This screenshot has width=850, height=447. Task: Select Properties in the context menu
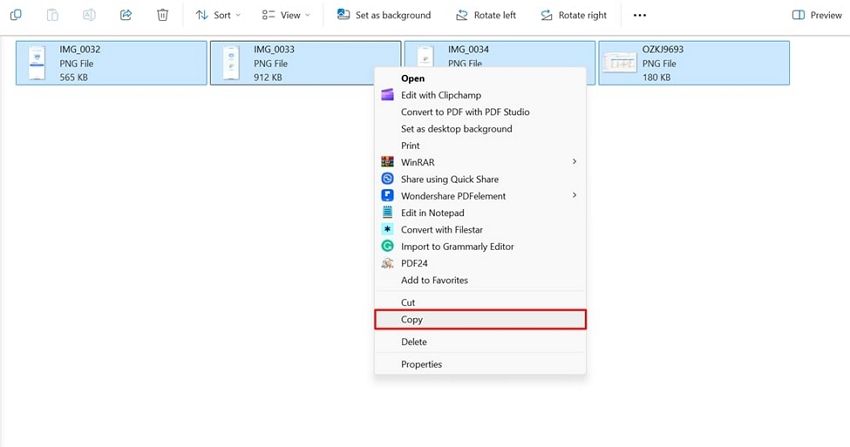(x=421, y=364)
